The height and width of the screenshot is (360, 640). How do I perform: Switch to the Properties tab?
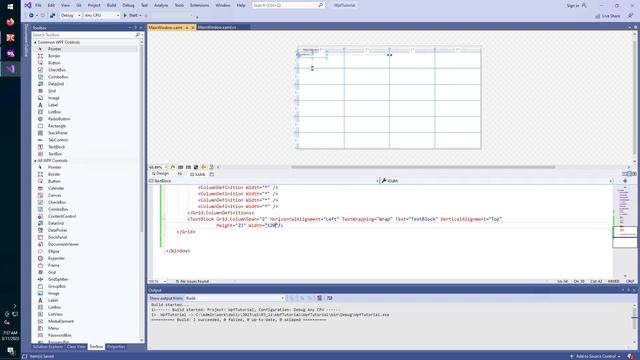click(x=116, y=347)
